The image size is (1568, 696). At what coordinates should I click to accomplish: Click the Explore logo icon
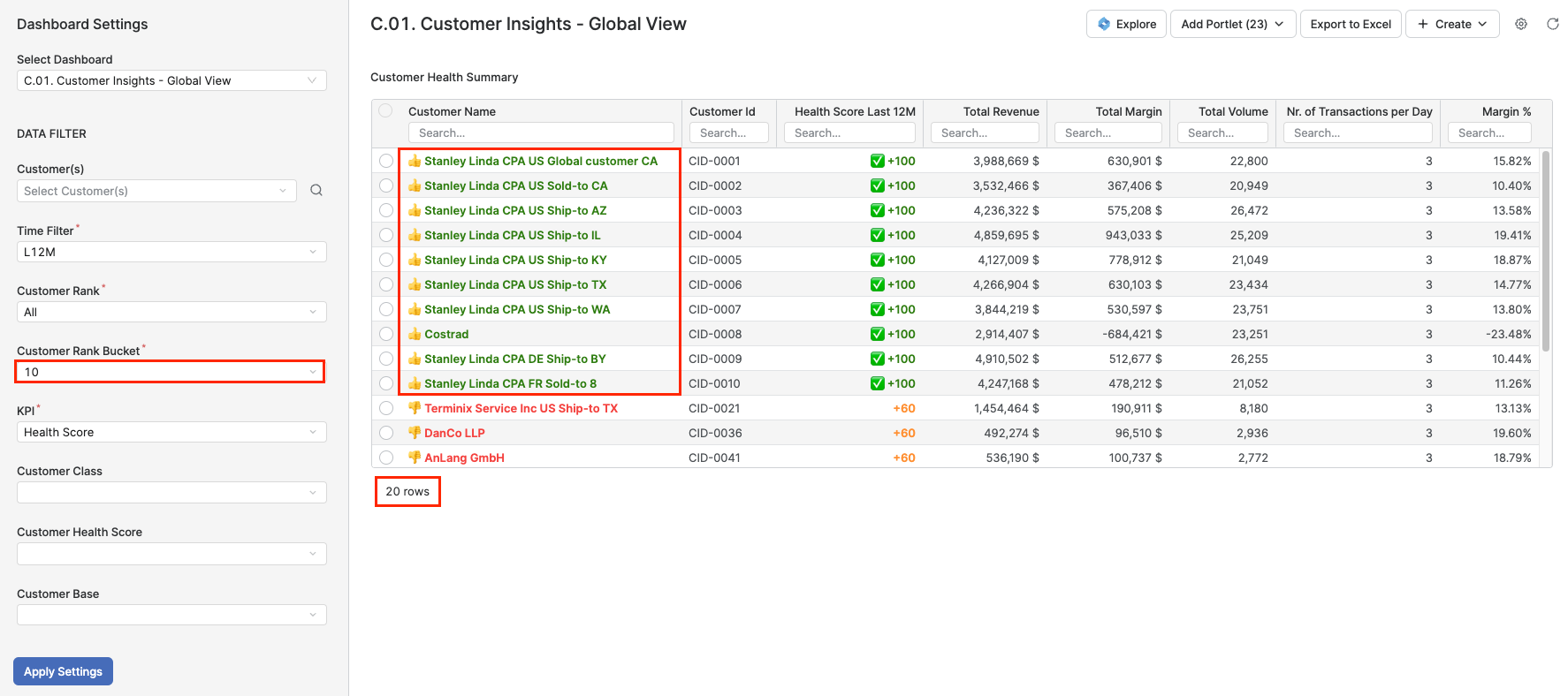(1104, 24)
